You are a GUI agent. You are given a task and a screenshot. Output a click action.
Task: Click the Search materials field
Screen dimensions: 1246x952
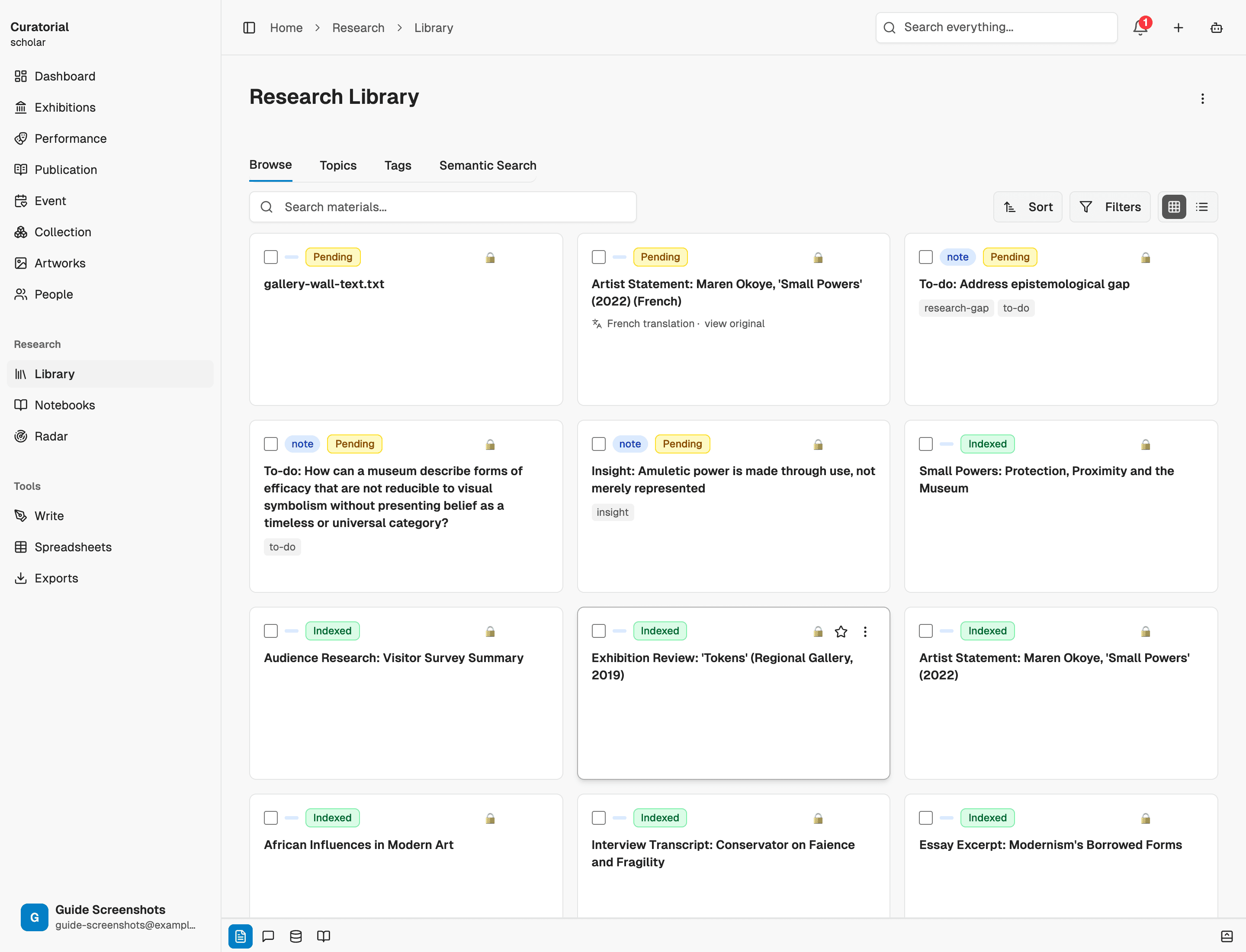pyautogui.click(x=443, y=207)
